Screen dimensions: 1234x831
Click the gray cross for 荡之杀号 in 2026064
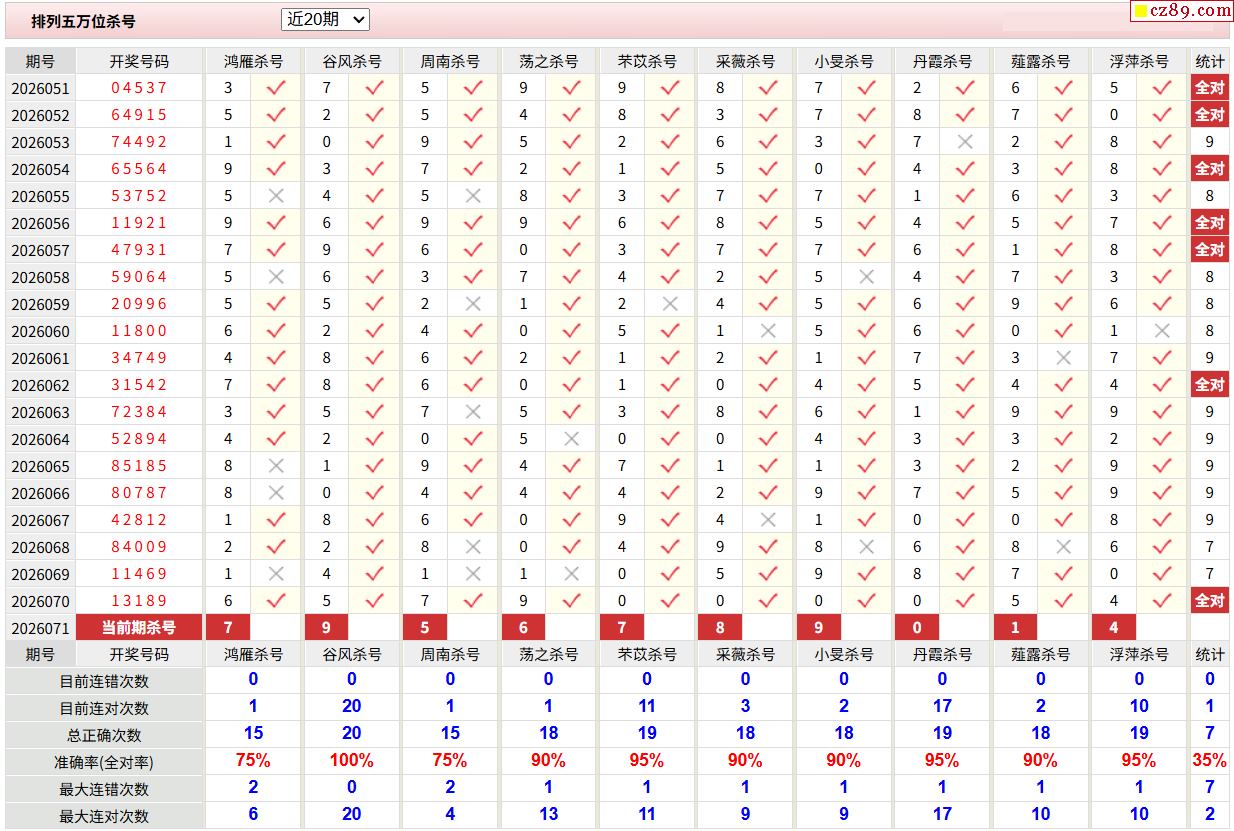pos(571,439)
